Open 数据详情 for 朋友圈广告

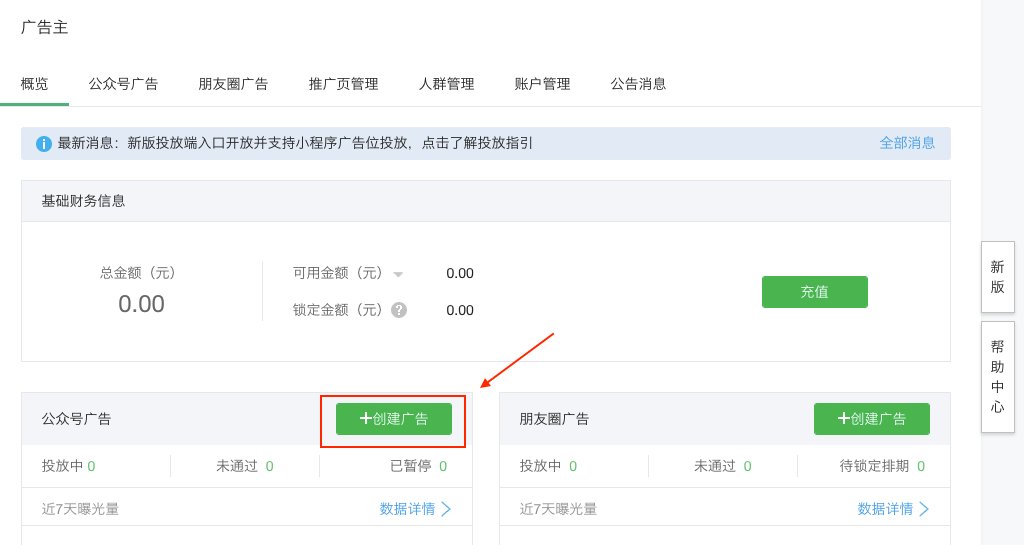coord(892,509)
